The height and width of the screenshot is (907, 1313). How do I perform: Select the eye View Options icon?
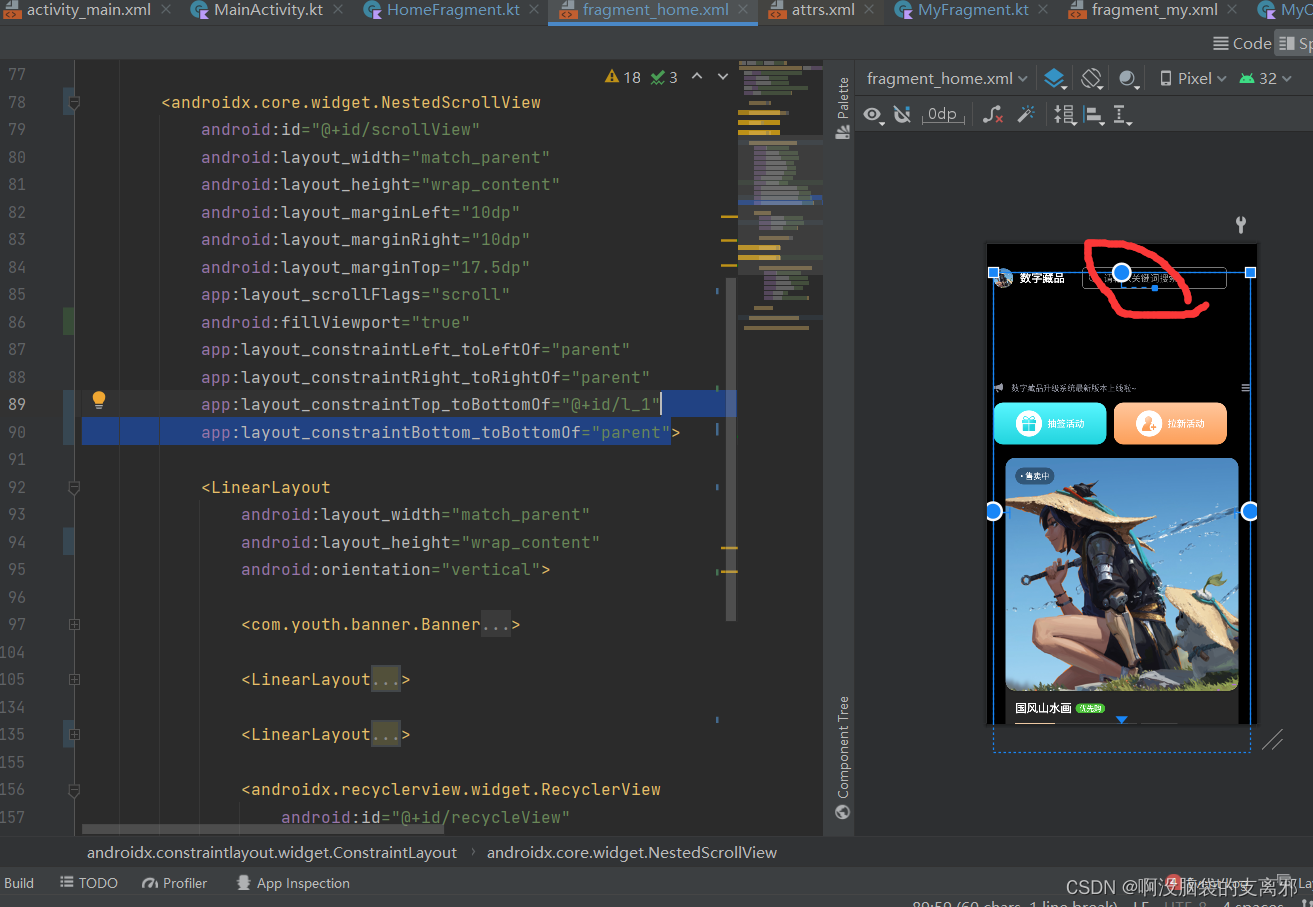click(x=872, y=115)
